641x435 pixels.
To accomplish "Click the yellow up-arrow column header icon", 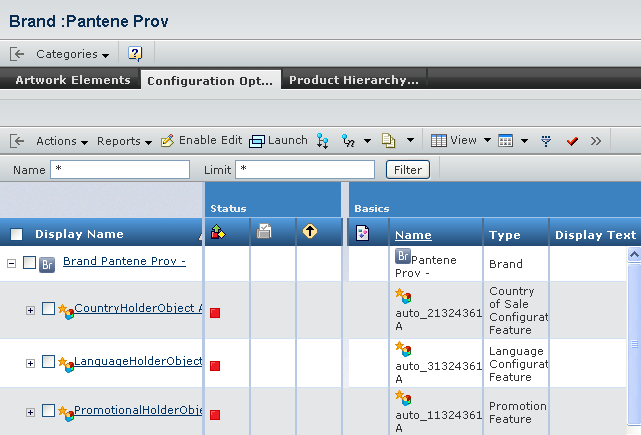I will pos(310,231).
